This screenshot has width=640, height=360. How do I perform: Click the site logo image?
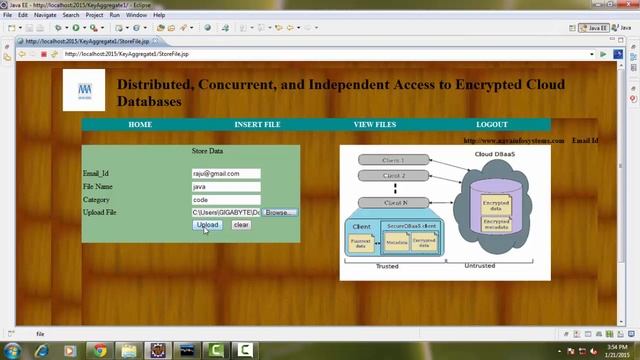pyautogui.click(x=84, y=90)
